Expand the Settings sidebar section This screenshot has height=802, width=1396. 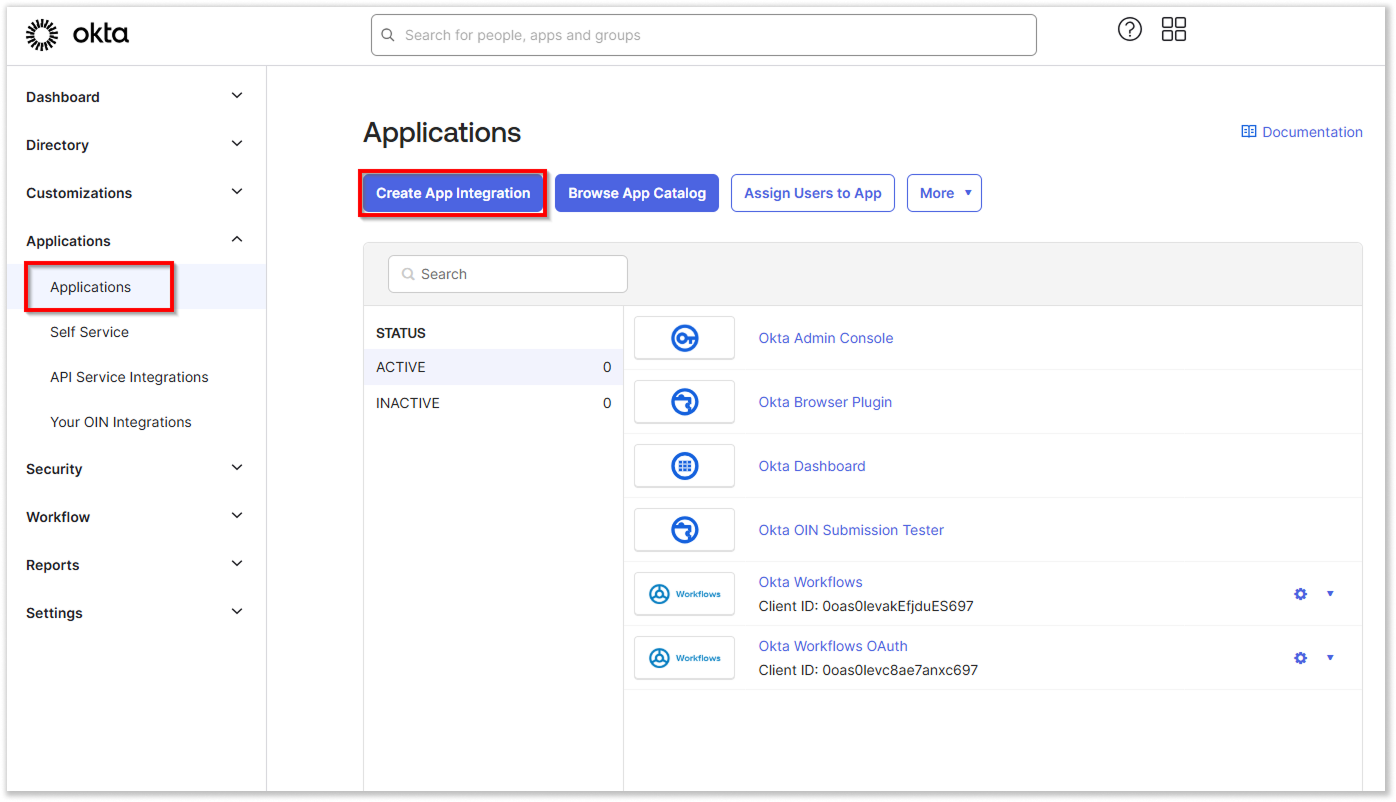pyautogui.click(x=237, y=612)
